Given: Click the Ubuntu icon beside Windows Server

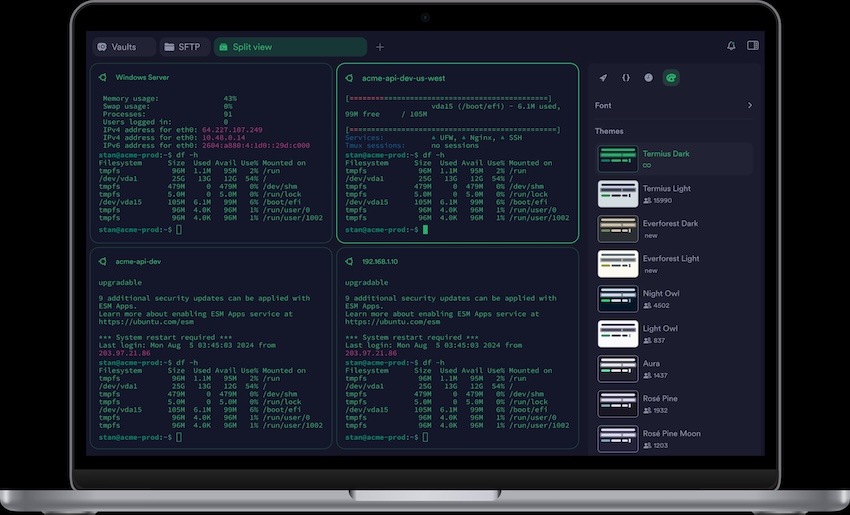Looking at the screenshot, I should click(101, 77).
